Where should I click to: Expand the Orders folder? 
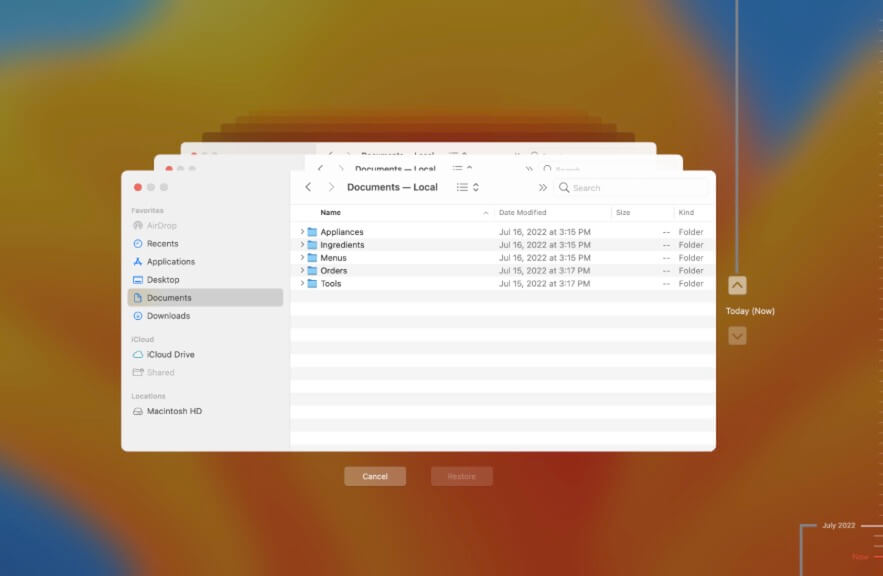tap(303, 270)
